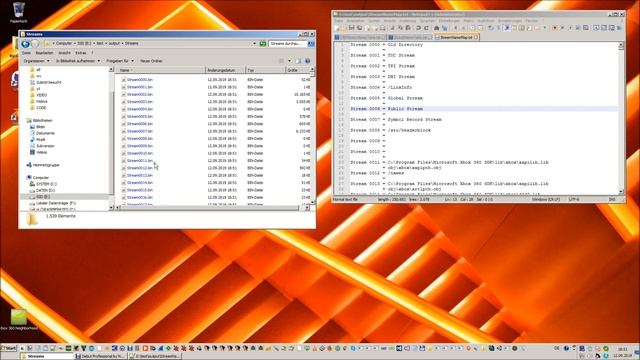Click the Zoom Out icon in Notepad++

click(463, 28)
